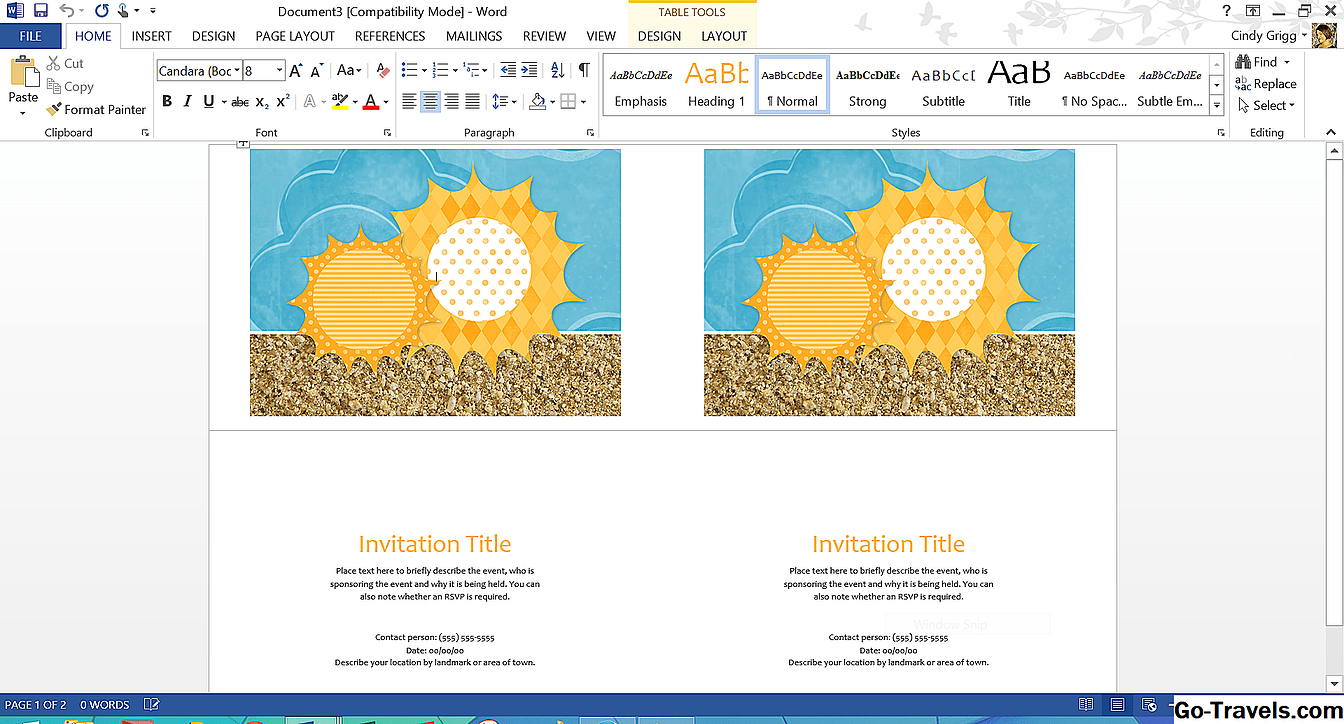Click the Redo/Repeat icon

point(101,11)
